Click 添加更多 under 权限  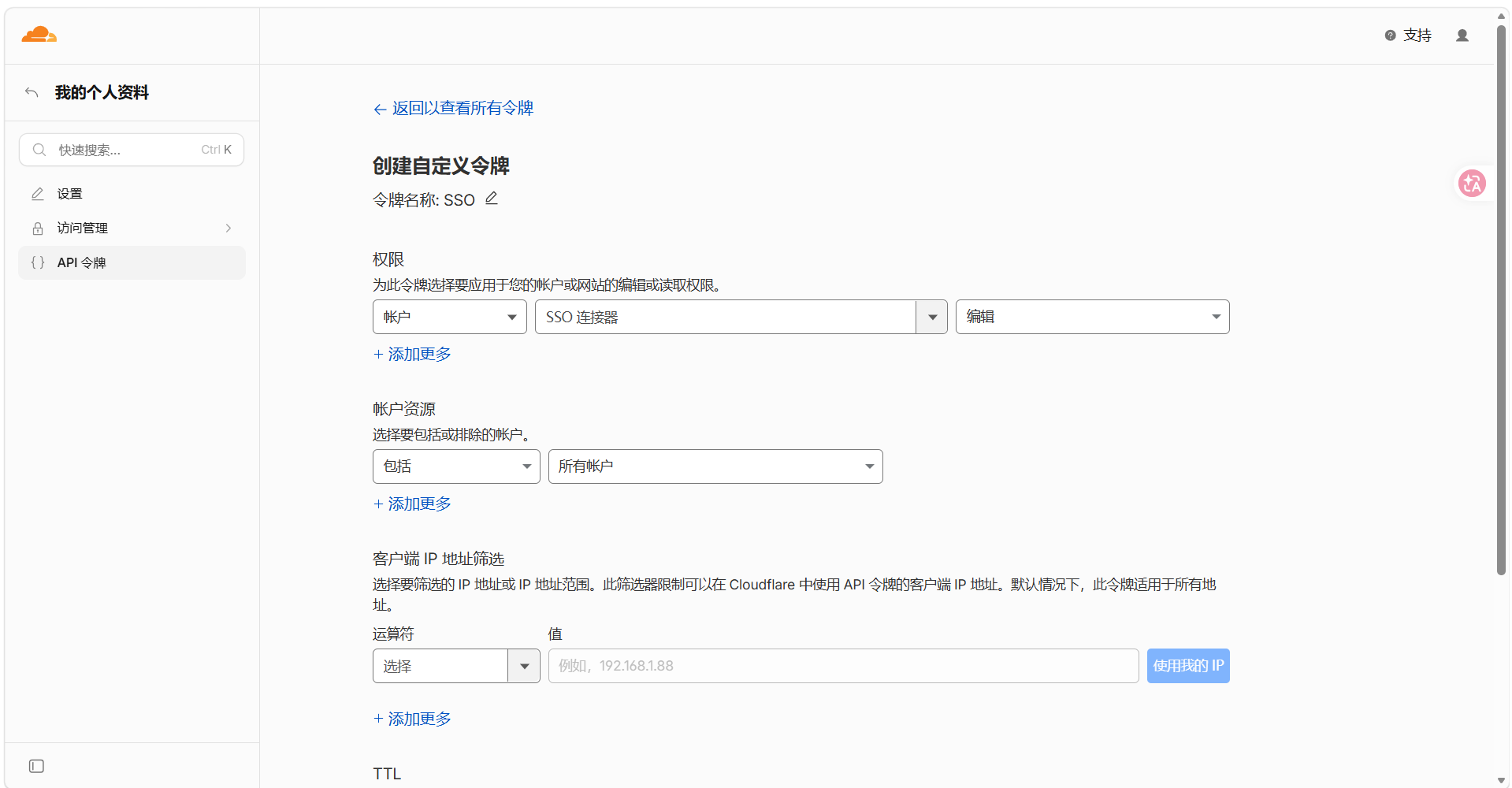pos(412,355)
